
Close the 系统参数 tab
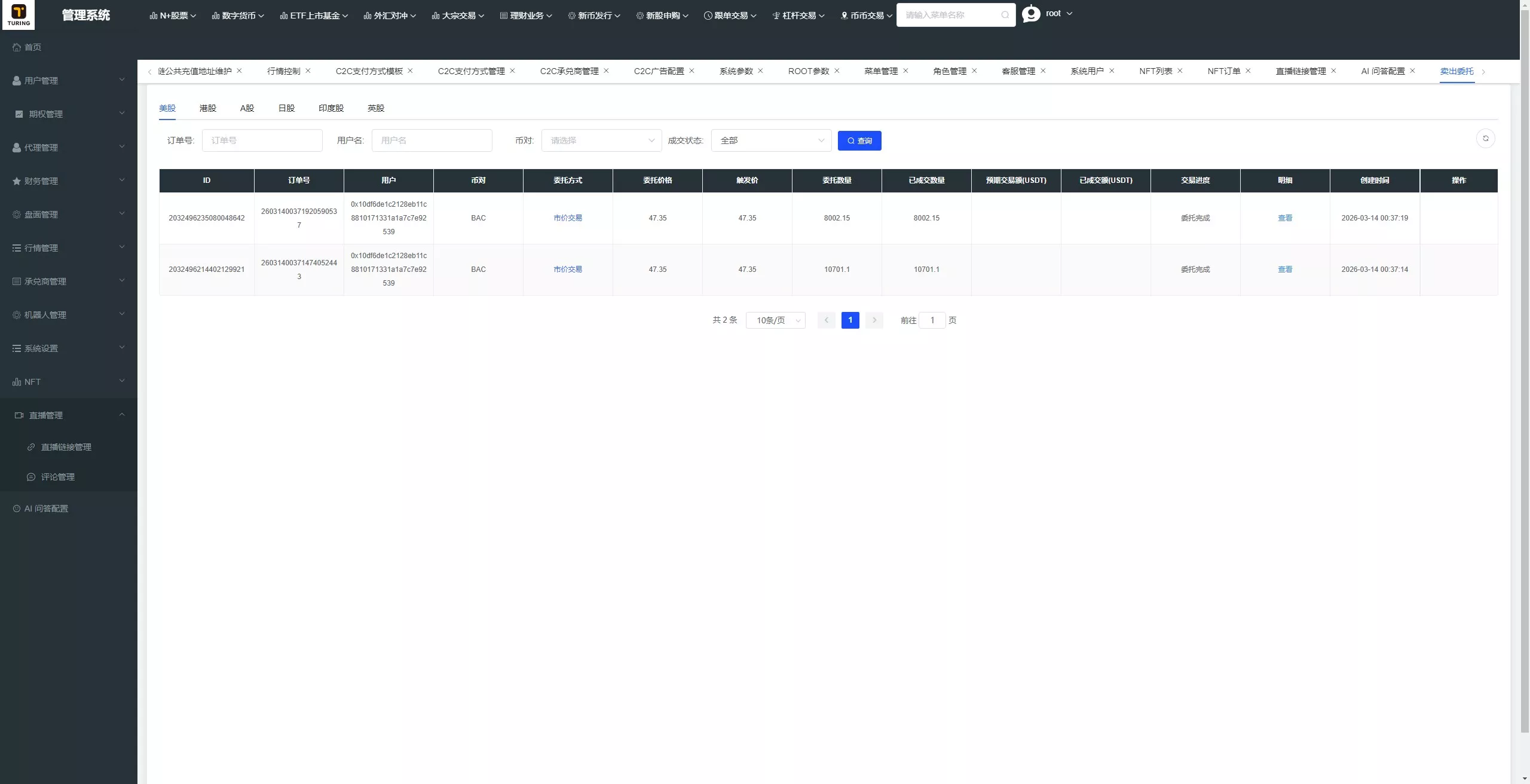pyautogui.click(x=761, y=71)
